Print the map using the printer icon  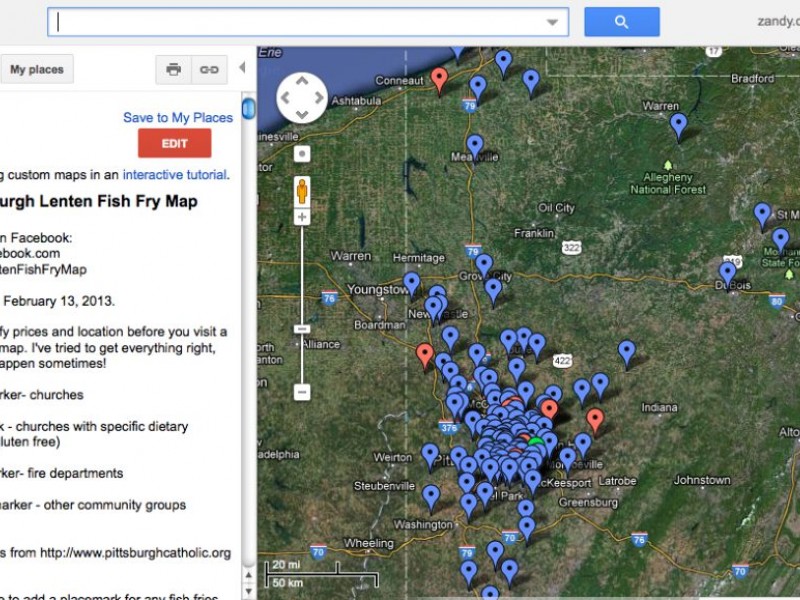tap(173, 69)
